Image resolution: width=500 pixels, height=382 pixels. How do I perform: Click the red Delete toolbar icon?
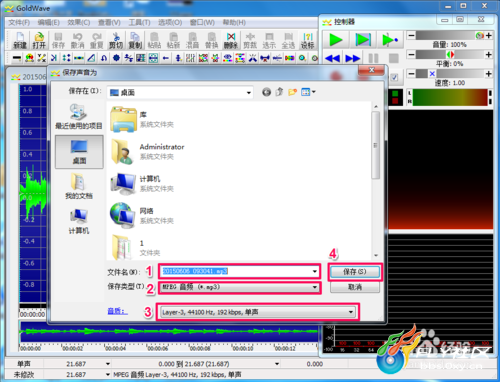click(x=231, y=40)
